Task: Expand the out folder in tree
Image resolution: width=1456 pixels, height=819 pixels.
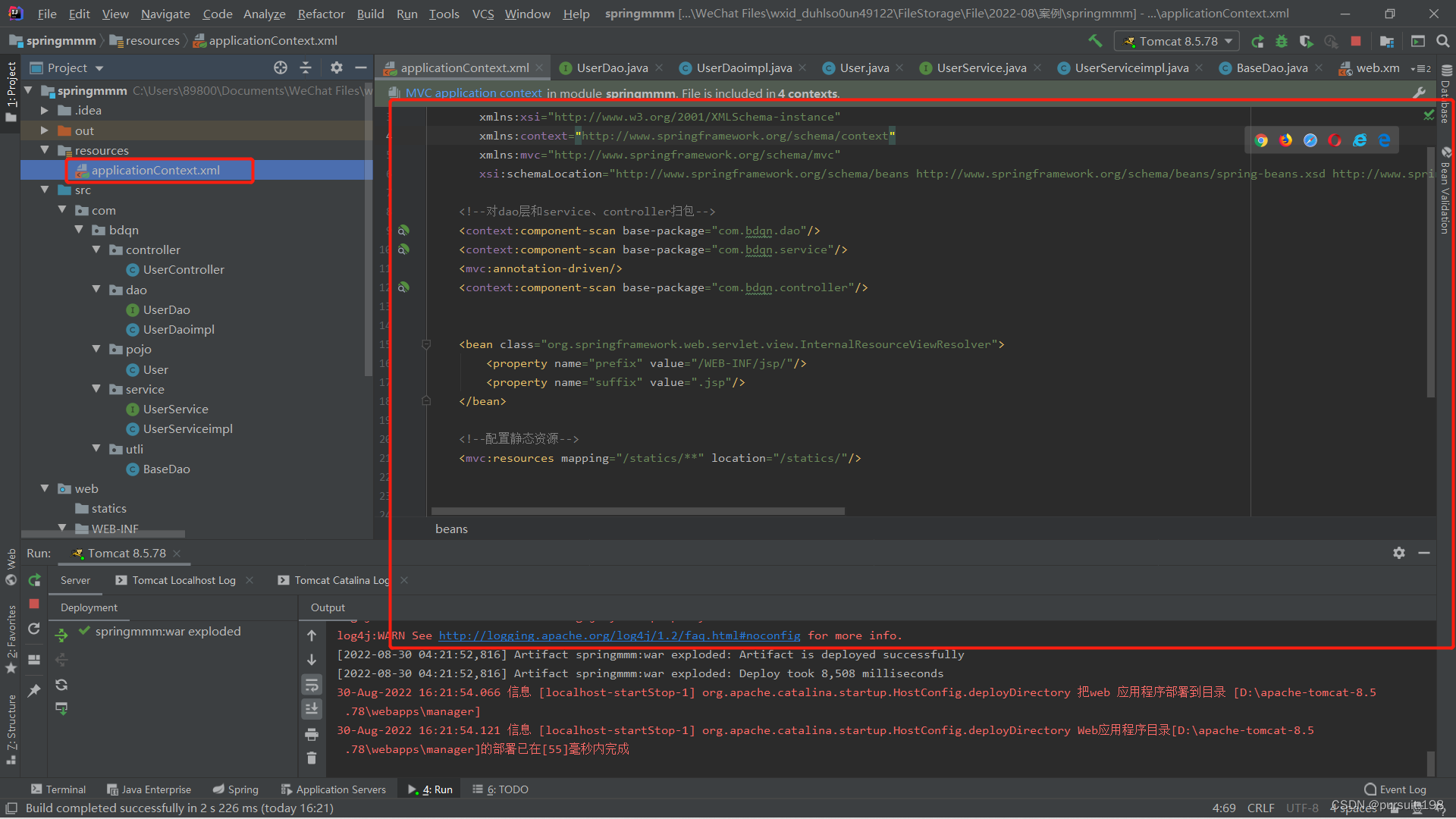Action: [45, 130]
